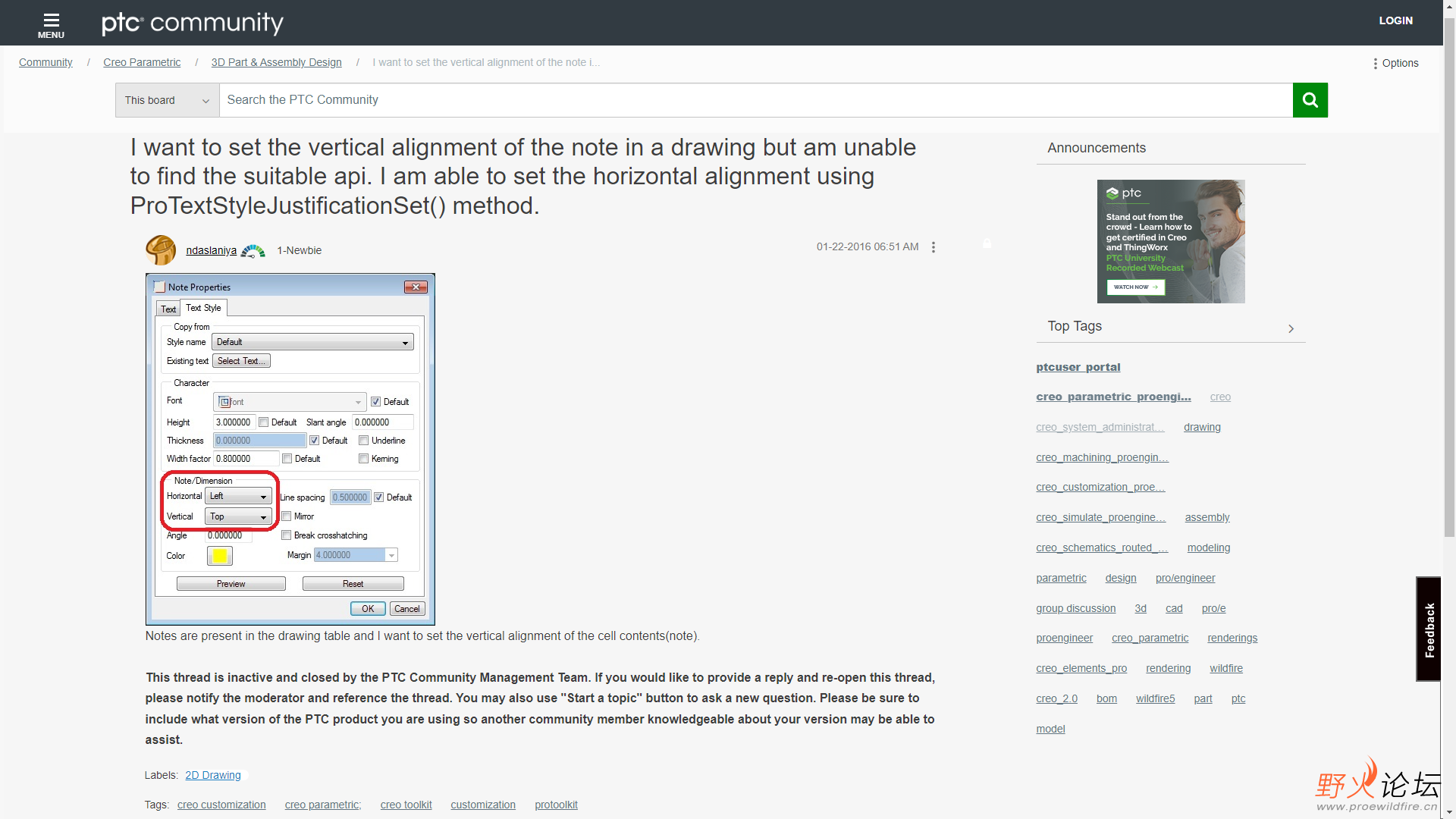Click ndaslaniya's user avatar
This screenshot has width=1456, height=819.
click(161, 250)
